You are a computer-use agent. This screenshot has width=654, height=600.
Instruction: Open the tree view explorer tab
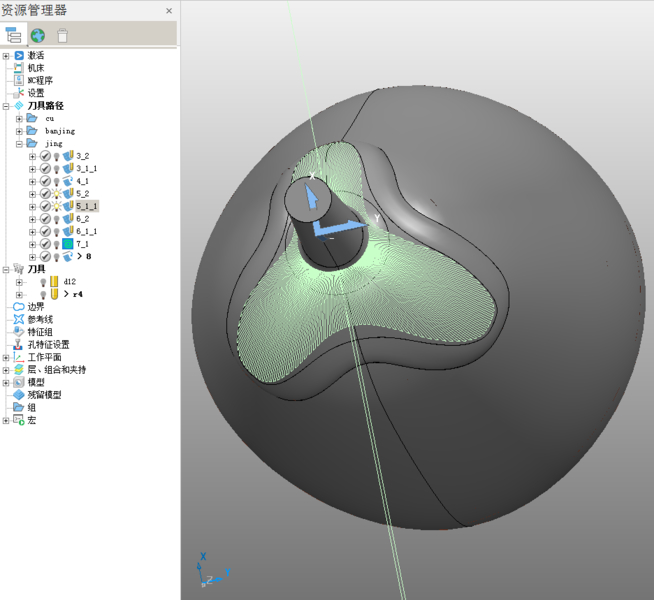[x=13, y=36]
